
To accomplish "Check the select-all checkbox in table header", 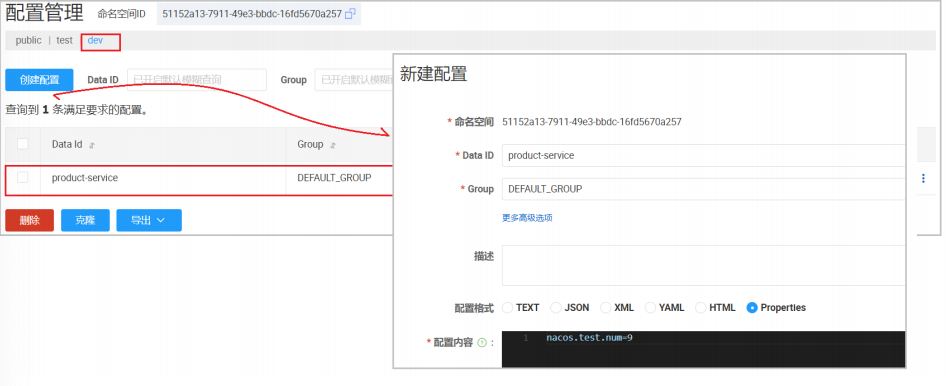I will coord(23,144).
